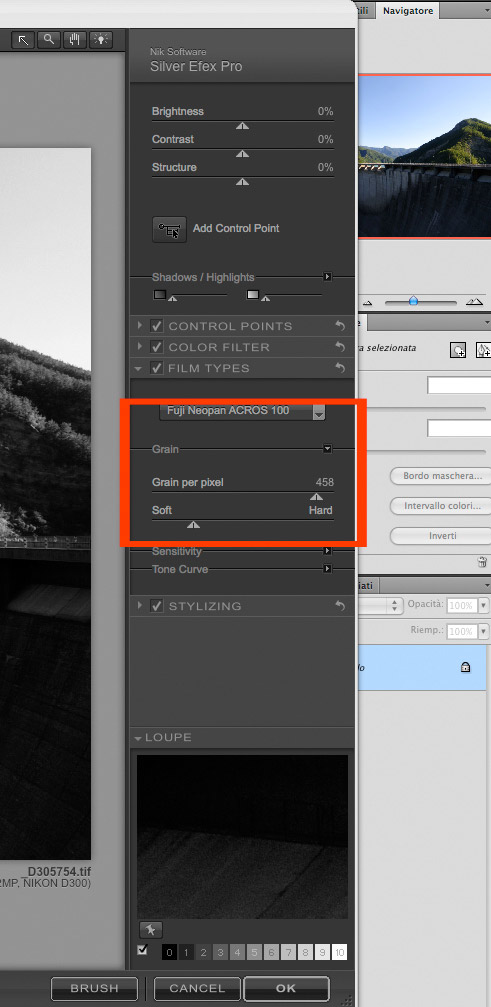
Task: Click the Riemp. value field
Action: (462, 631)
